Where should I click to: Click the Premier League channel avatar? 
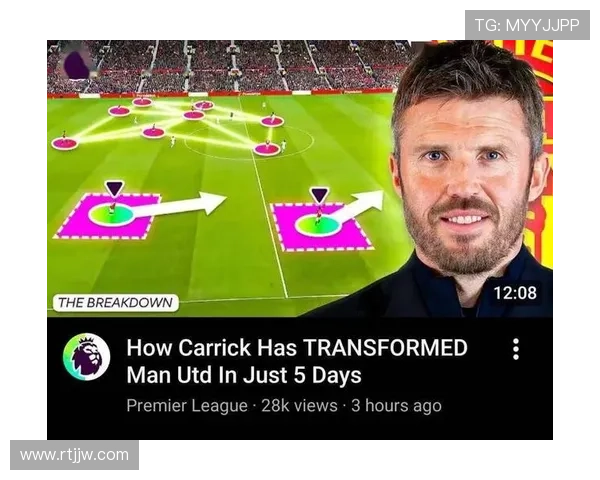coord(86,356)
